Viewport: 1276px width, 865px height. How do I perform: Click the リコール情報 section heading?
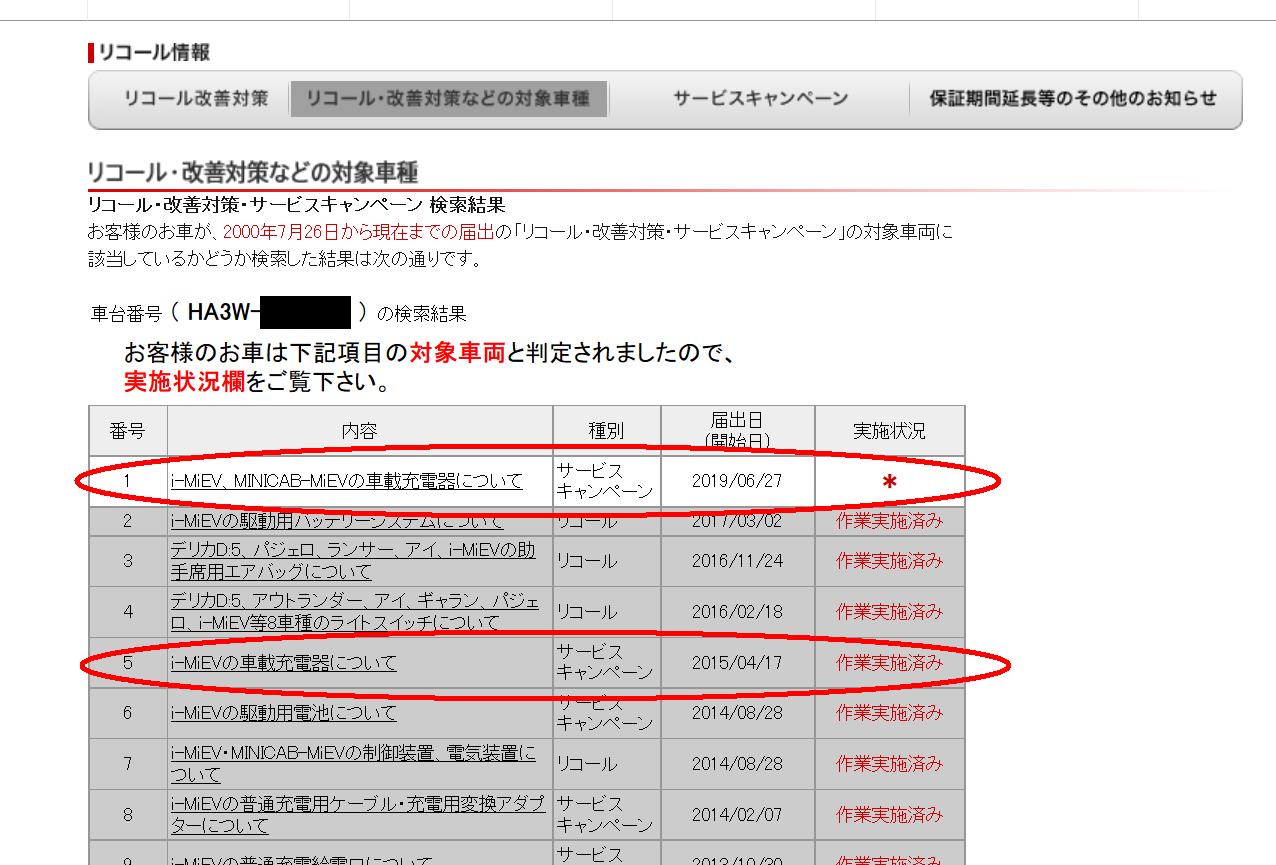click(x=154, y=52)
